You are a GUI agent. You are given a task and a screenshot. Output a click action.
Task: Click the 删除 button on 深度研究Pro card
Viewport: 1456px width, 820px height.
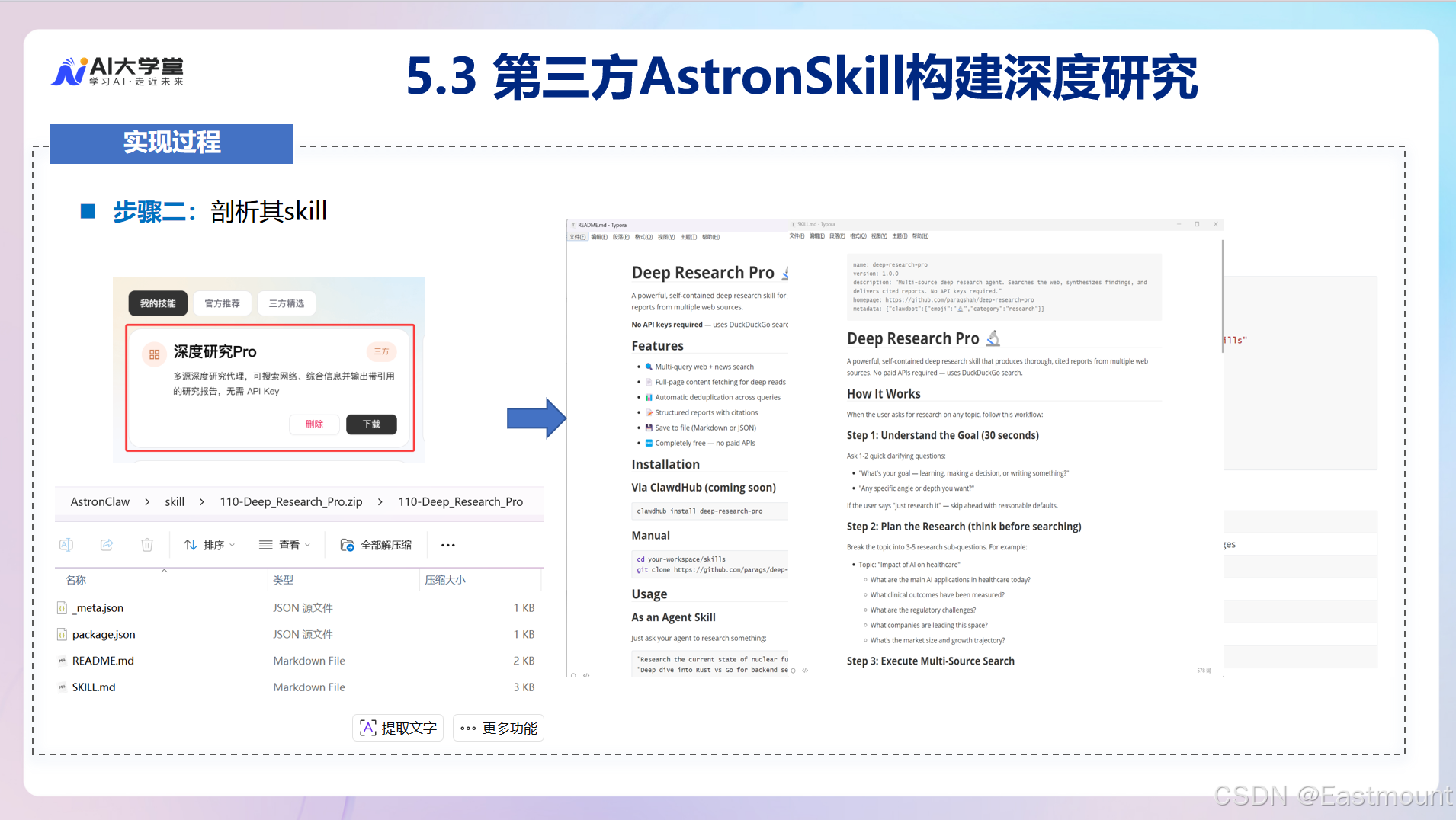[314, 424]
